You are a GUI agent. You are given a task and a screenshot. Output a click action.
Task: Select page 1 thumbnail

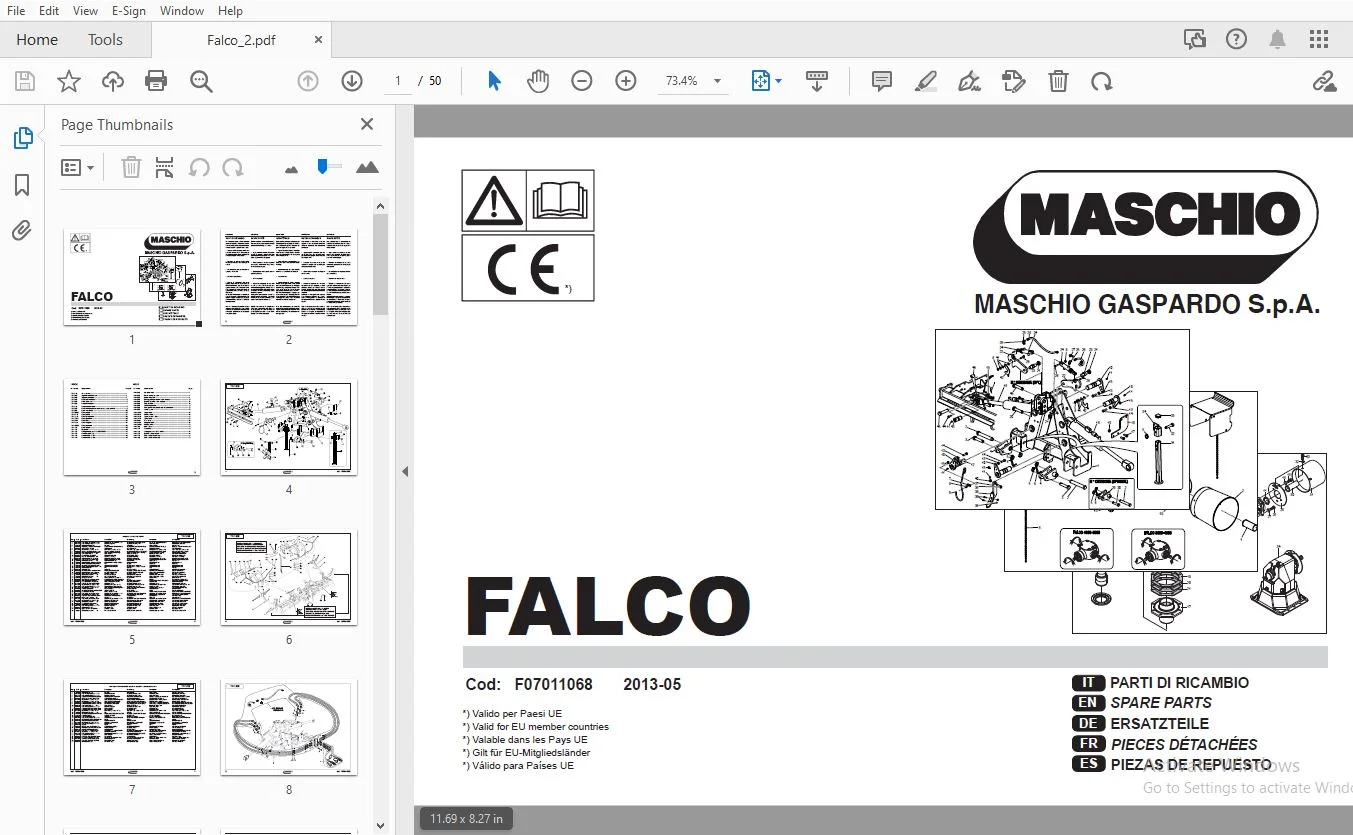click(x=132, y=277)
